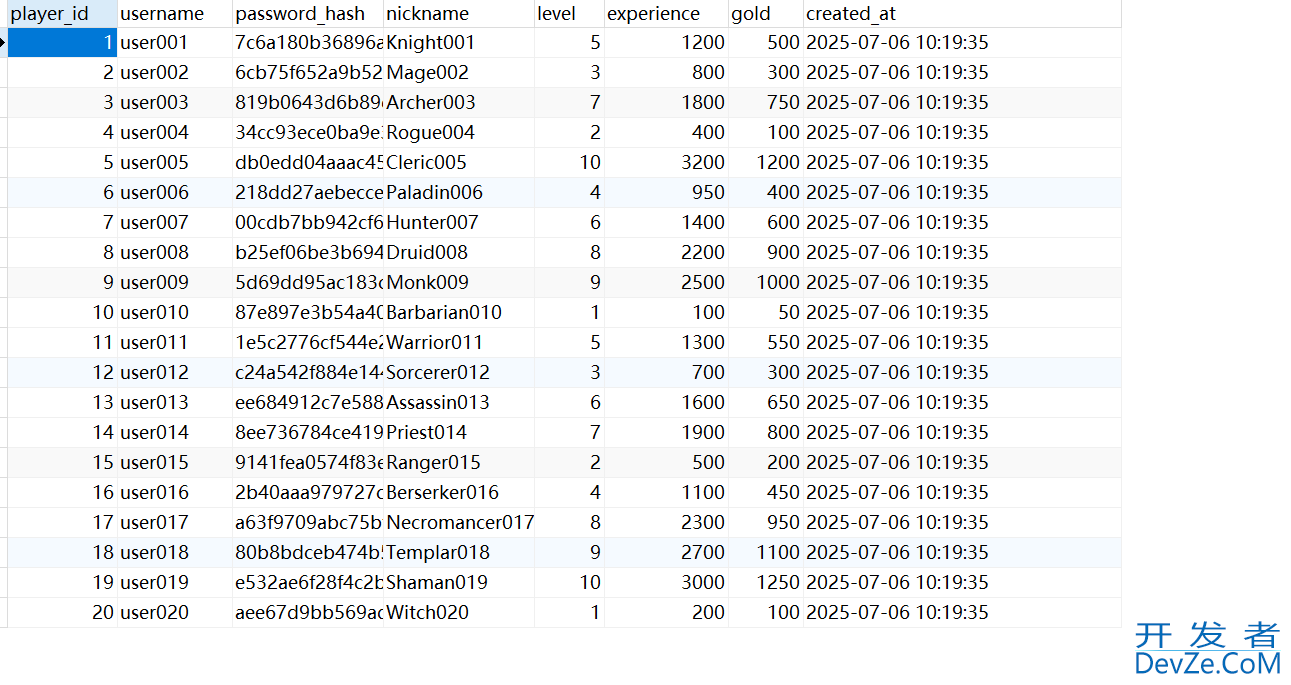The height and width of the screenshot is (685, 1291).
Task: Select the user005 username cell
Action: click(174, 162)
